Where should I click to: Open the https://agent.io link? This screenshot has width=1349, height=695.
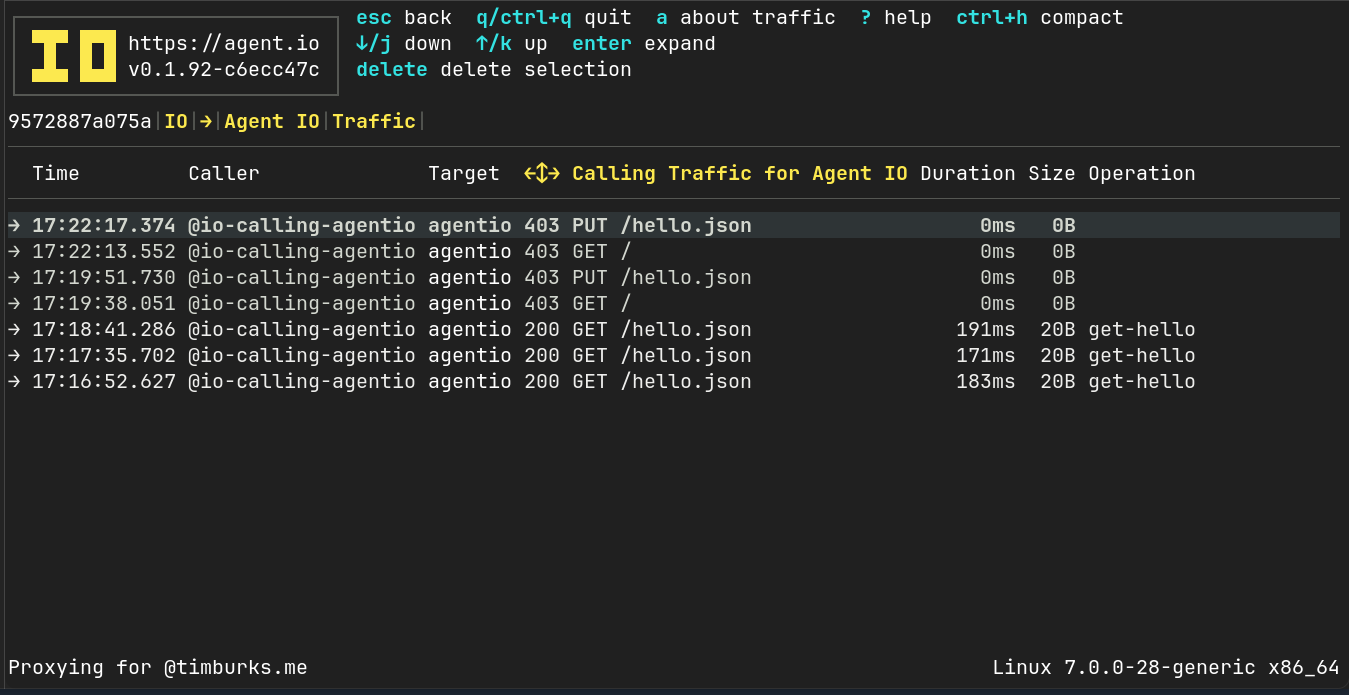tap(224, 44)
